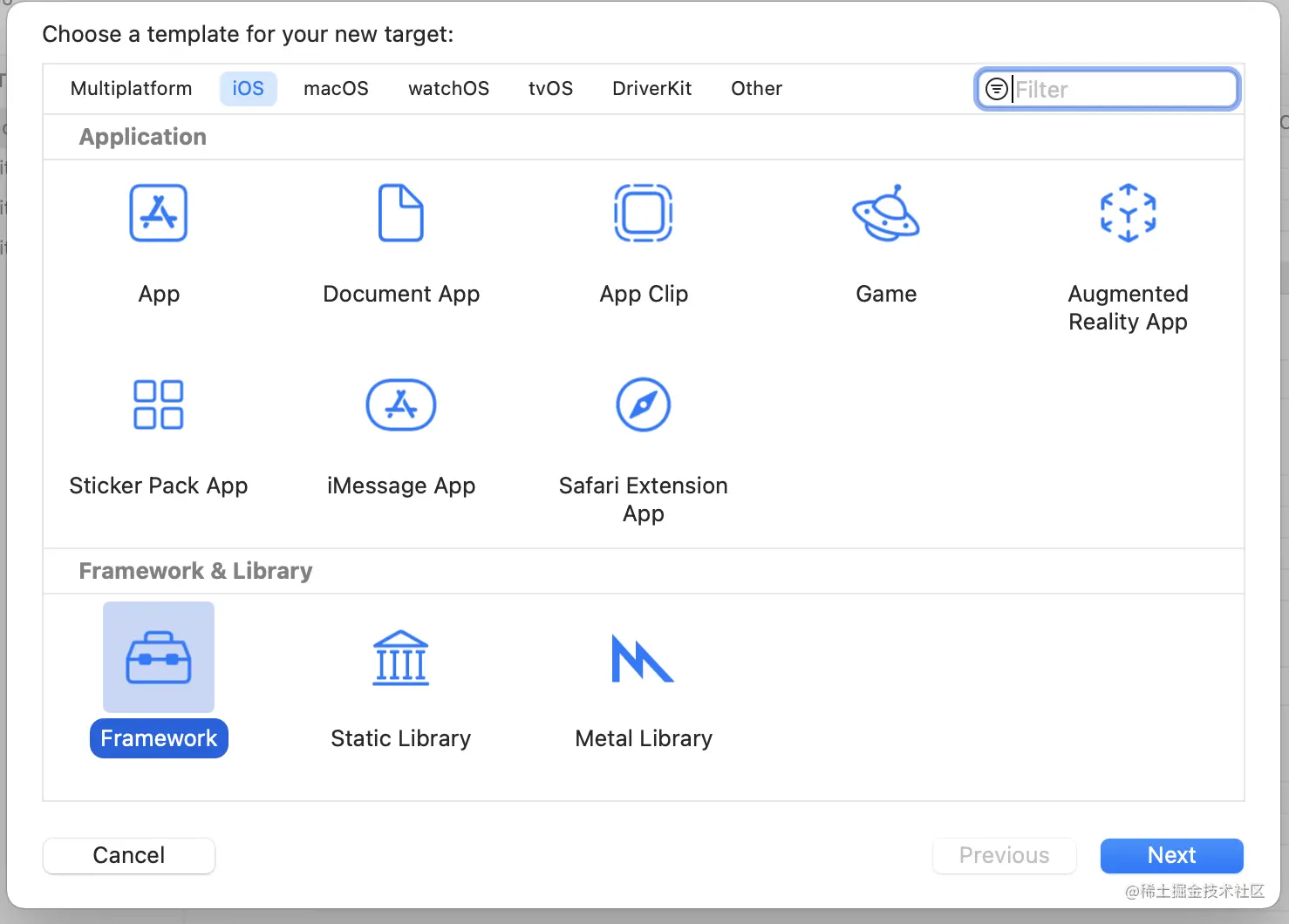Click the Static Library label
This screenshot has width=1289, height=924.
pyautogui.click(x=401, y=738)
